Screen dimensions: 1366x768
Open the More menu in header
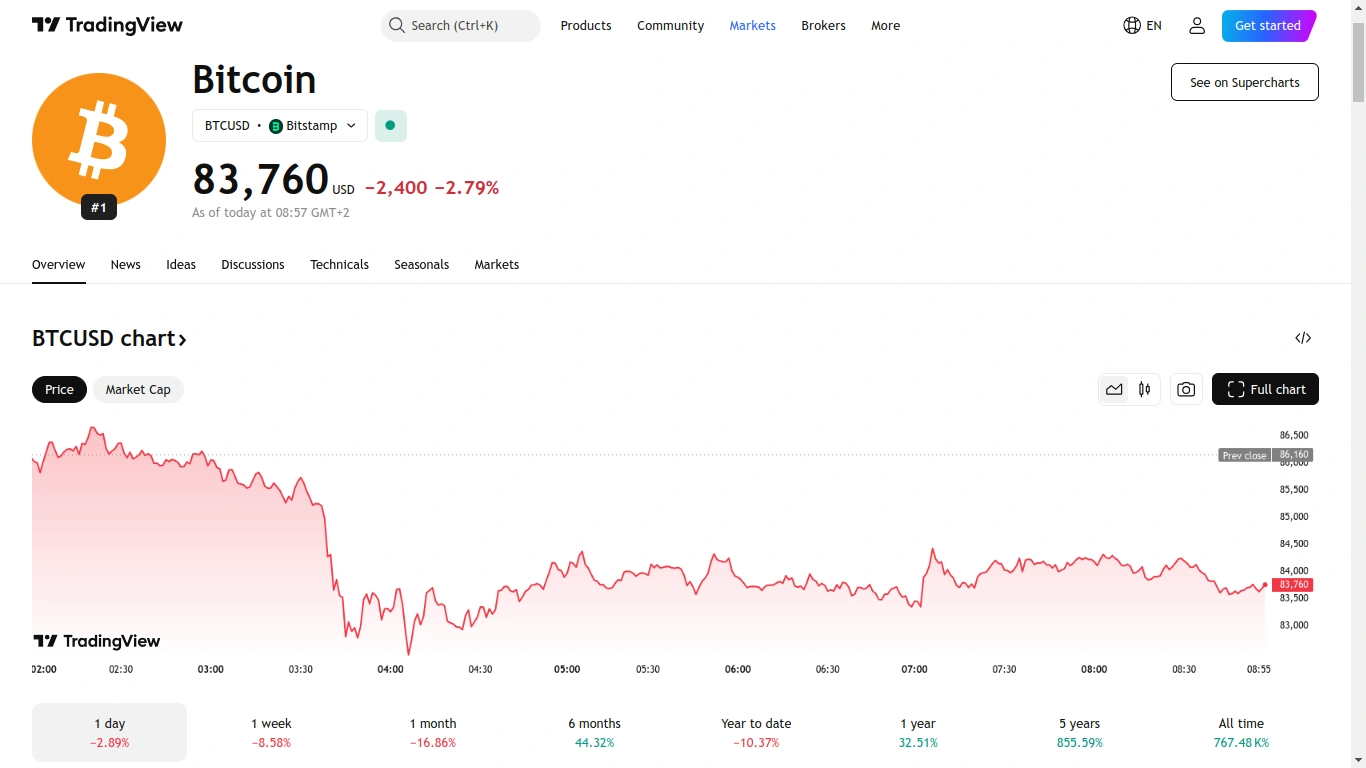[x=885, y=26]
